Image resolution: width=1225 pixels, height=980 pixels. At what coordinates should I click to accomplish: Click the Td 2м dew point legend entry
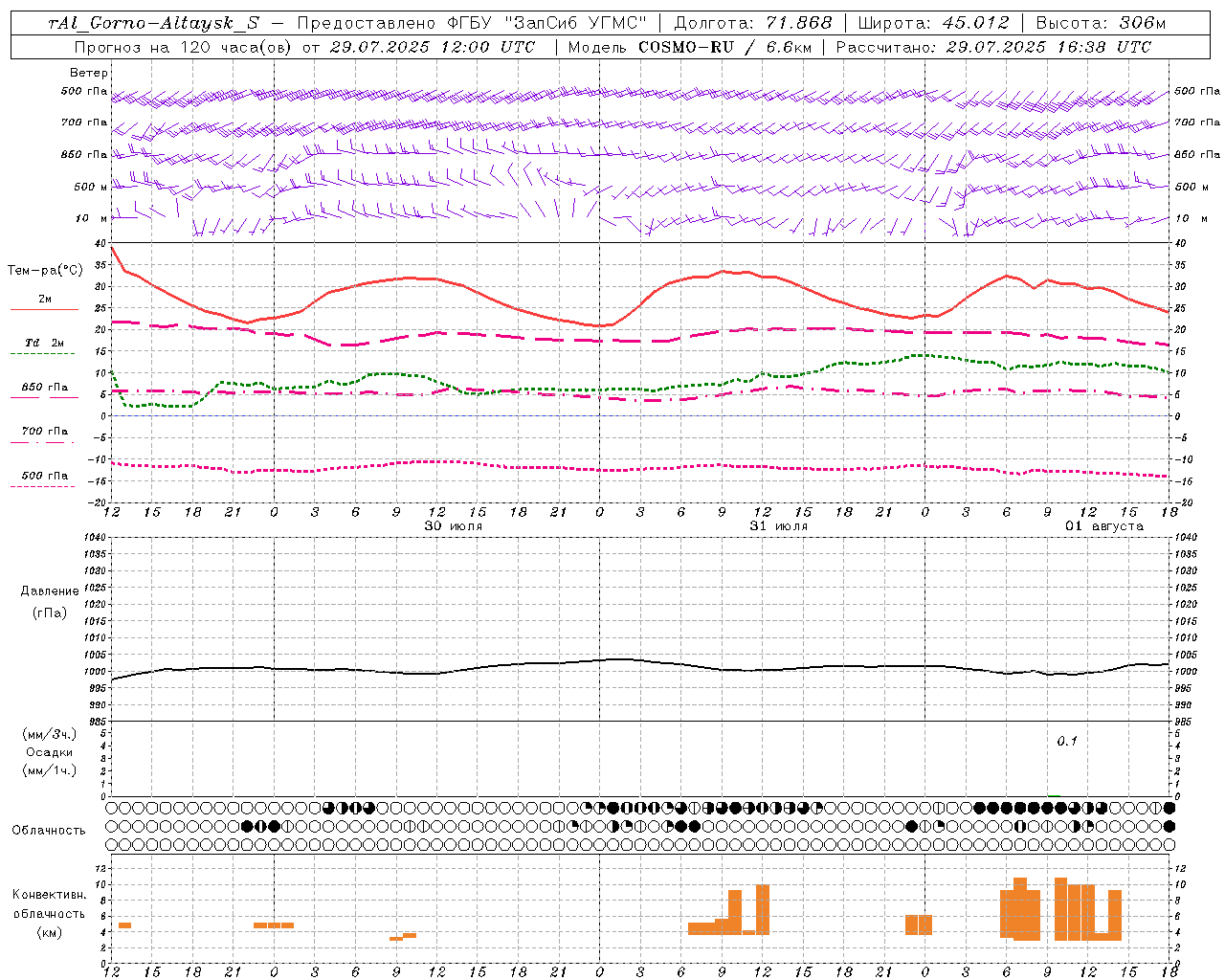[x=44, y=343]
